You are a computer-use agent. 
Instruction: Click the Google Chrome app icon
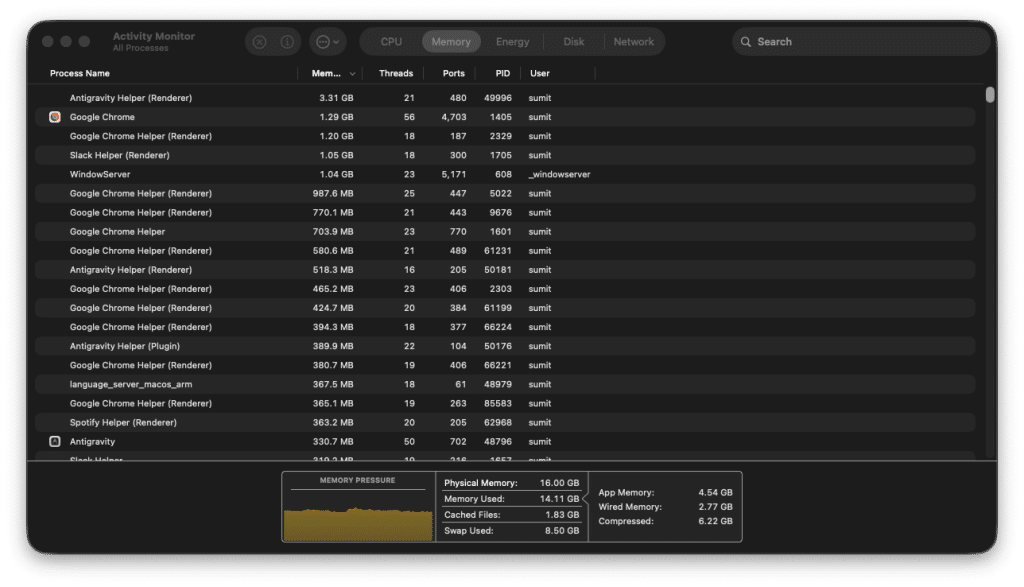point(55,117)
